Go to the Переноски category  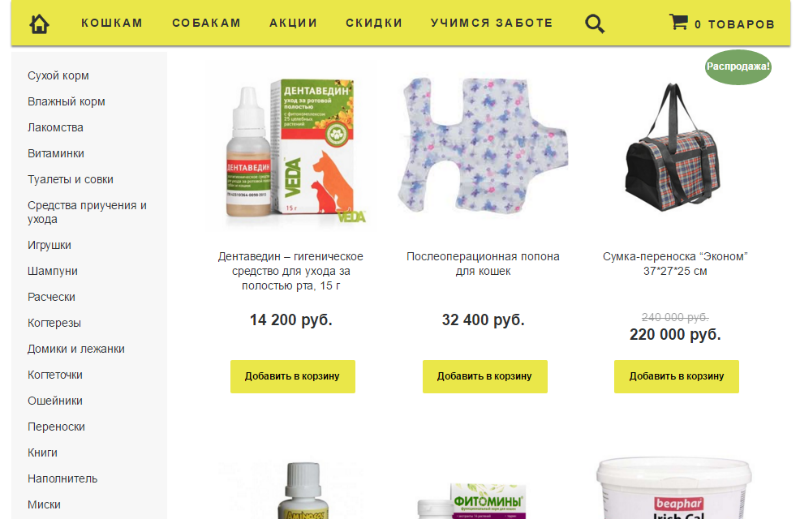56,427
